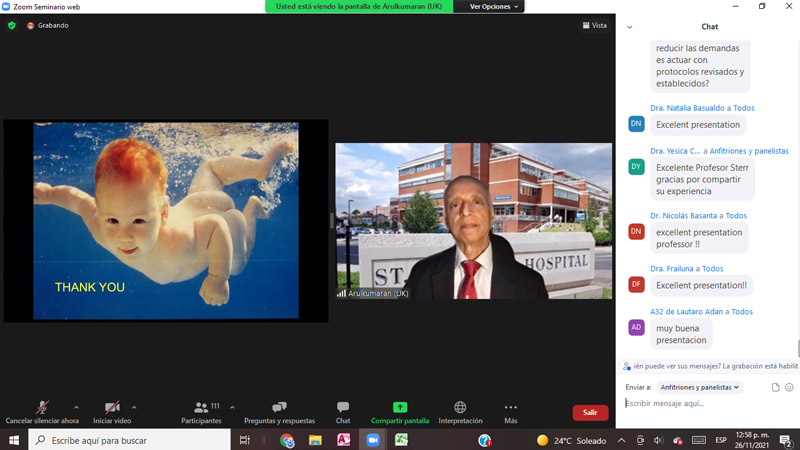Screen dimensions: 800x450
Task: Open Windows Start menu
Action: pos(14,440)
